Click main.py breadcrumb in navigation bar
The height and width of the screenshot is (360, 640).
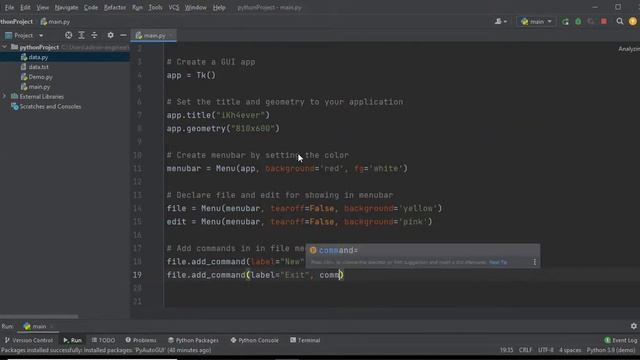(56, 22)
